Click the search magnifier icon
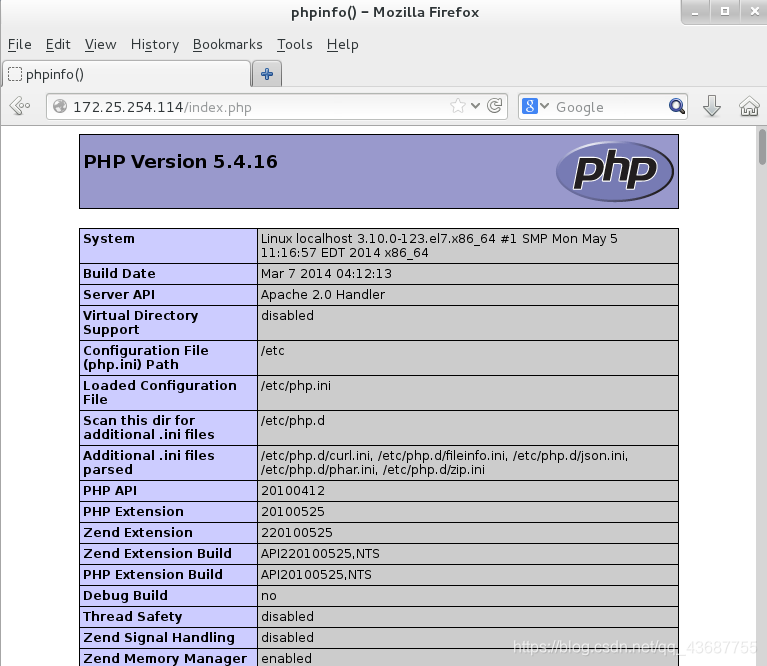 pyautogui.click(x=677, y=106)
